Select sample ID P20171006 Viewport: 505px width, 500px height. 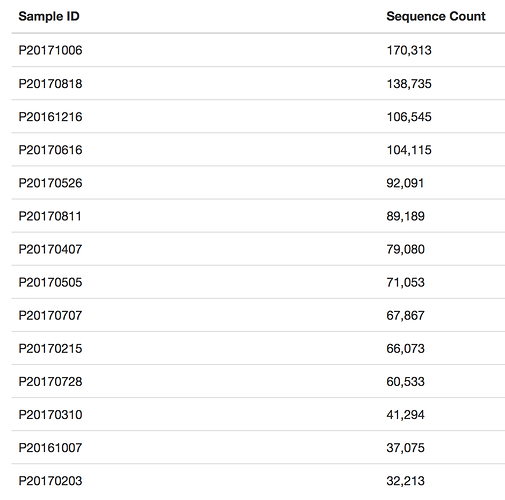[x=50, y=50]
